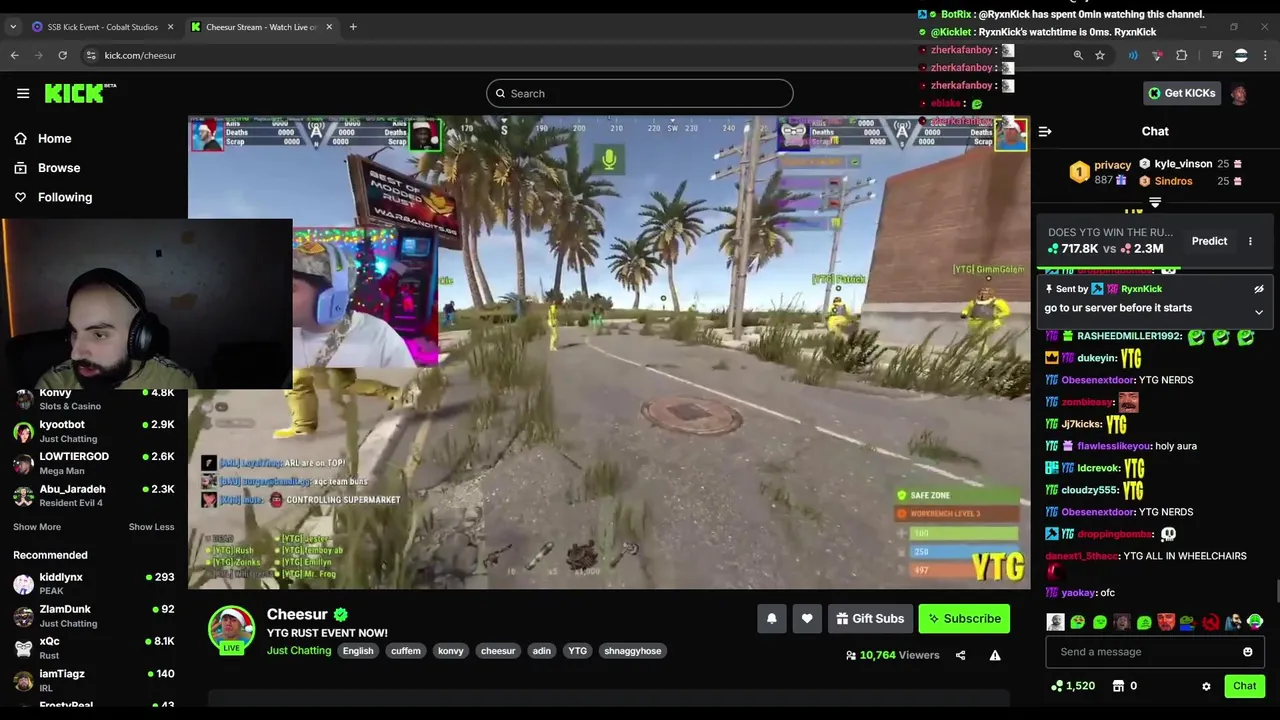Send message with green Chat button

tap(1244, 686)
